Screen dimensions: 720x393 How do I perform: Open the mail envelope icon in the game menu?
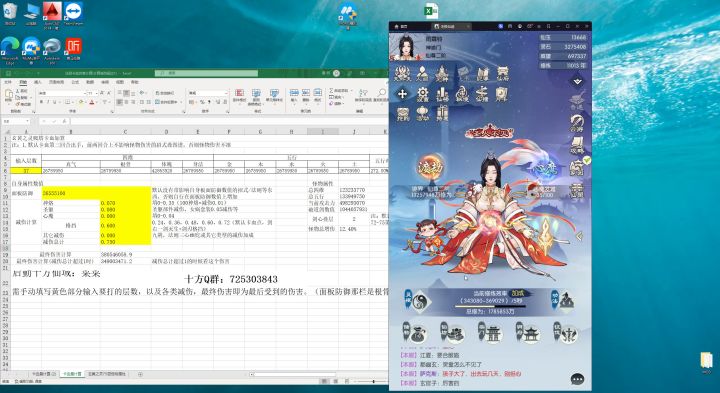point(463,73)
